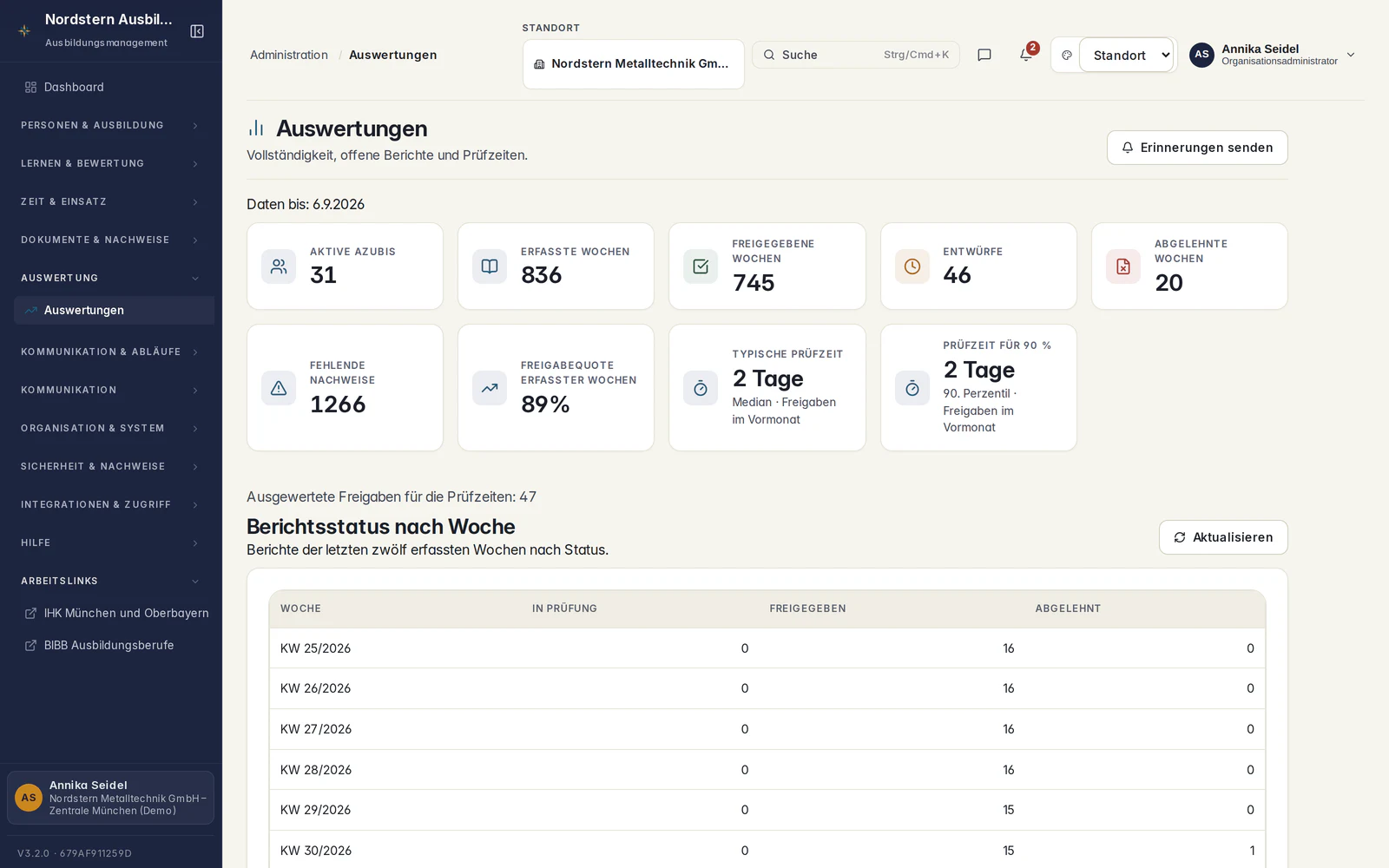Click the Suche search field
The height and width of the screenshot is (868, 1389).
tap(856, 55)
